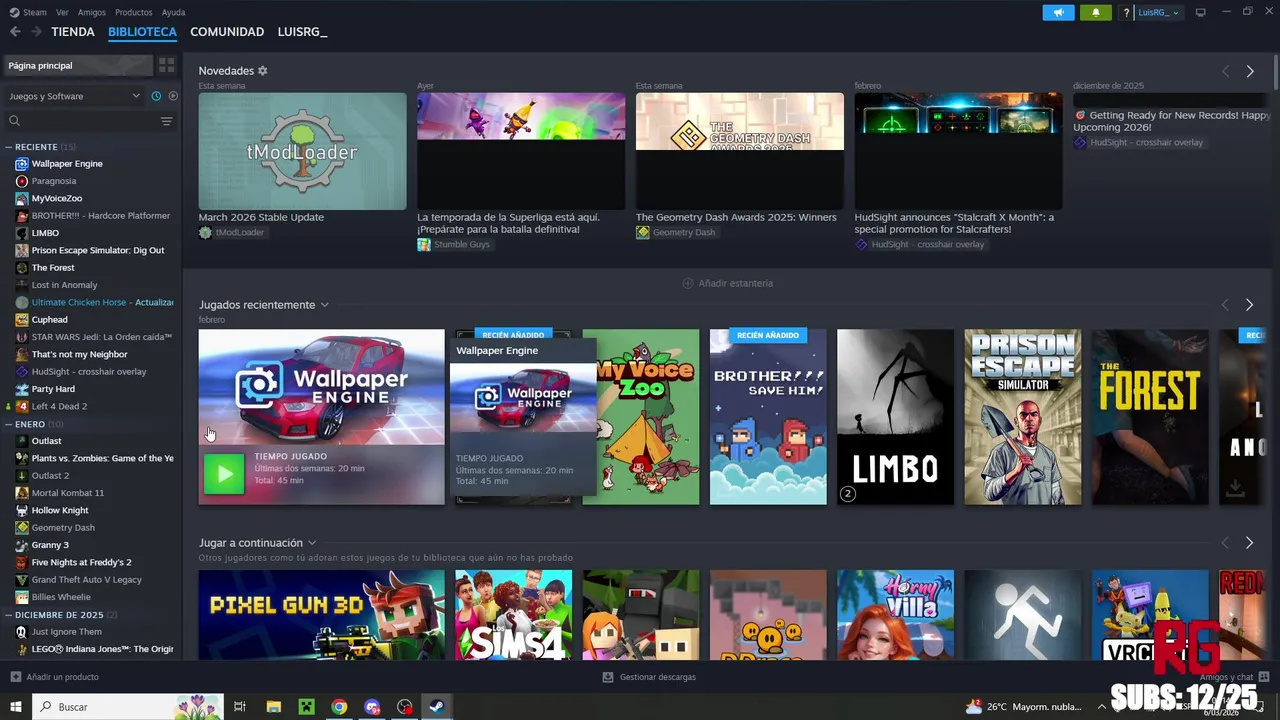Select My Voice Zoo cover
Image resolution: width=1280 pixels, height=720 pixels.
(x=648, y=417)
